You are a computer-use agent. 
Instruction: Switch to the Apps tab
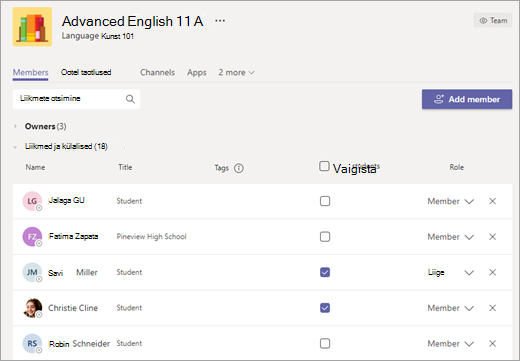click(x=197, y=72)
